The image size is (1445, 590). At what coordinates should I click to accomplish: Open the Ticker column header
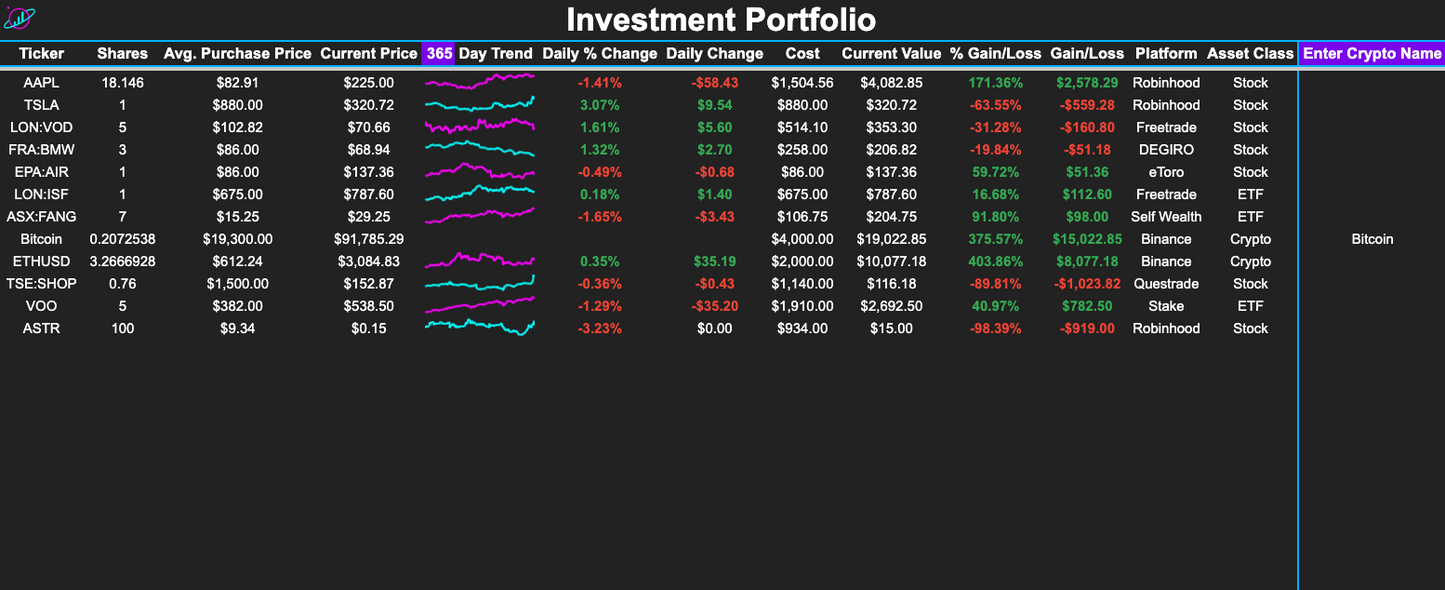pyautogui.click(x=42, y=53)
